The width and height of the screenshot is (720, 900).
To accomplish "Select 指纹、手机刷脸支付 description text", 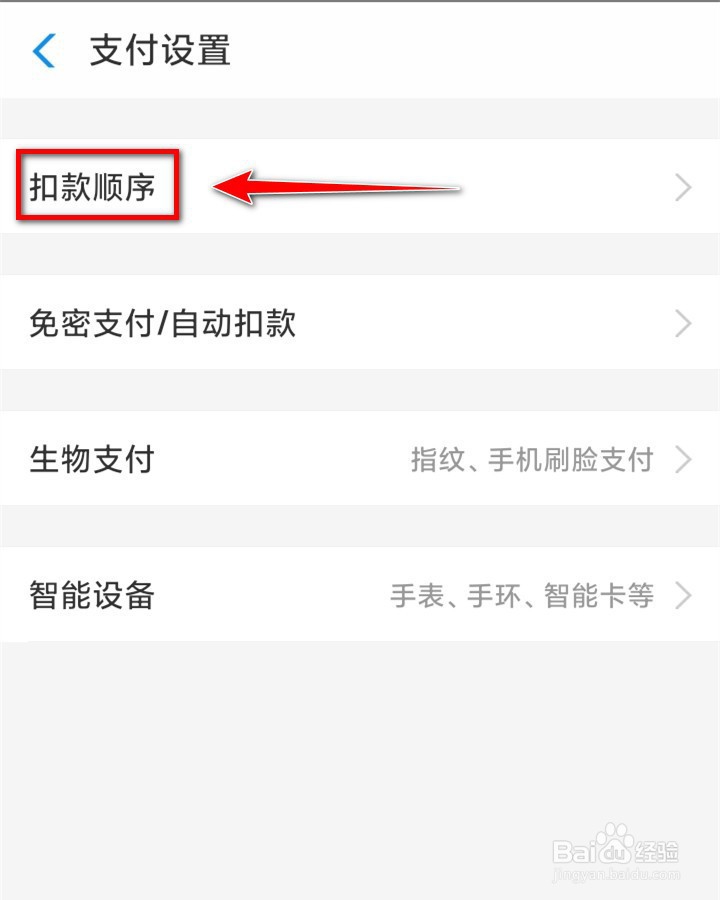I will point(532,460).
